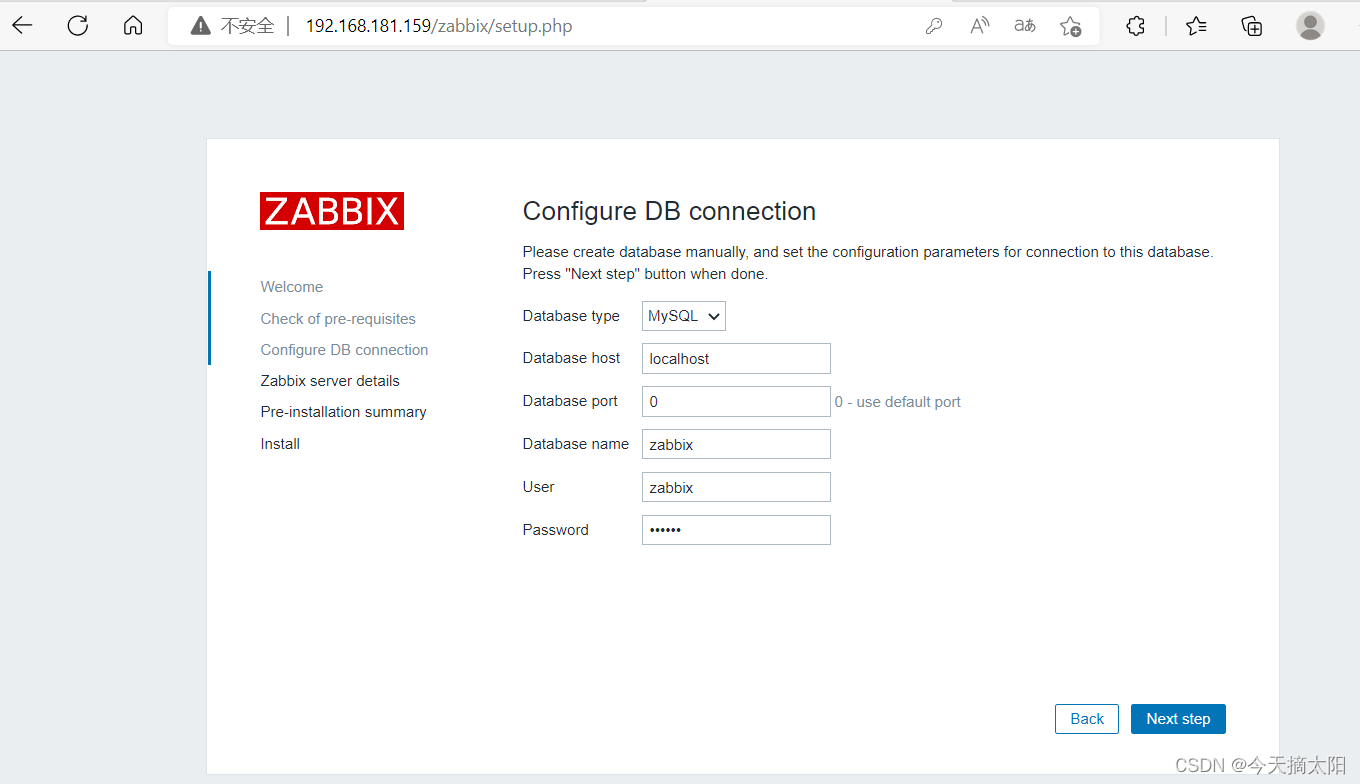1360x784 pixels.
Task: Select Configure DB connection step
Action: point(344,350)
